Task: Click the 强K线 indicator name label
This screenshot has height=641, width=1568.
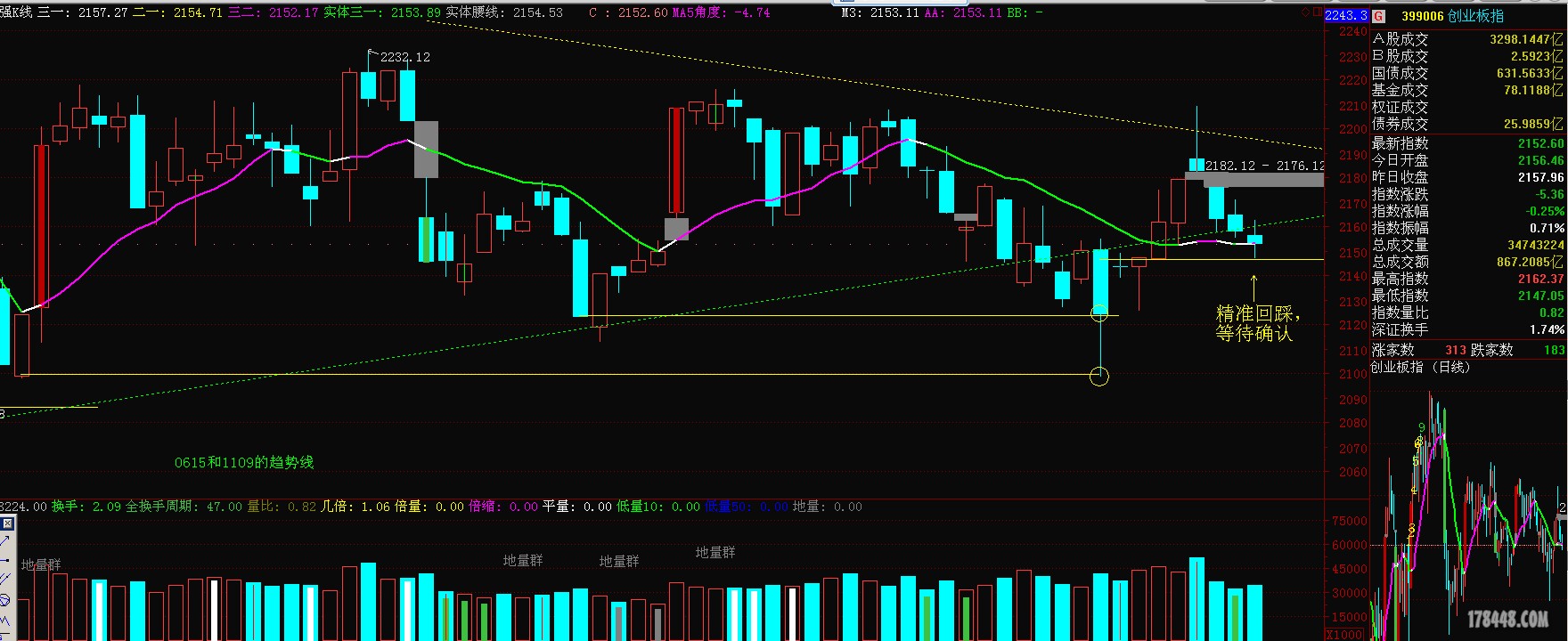Action: coord(17,12)
